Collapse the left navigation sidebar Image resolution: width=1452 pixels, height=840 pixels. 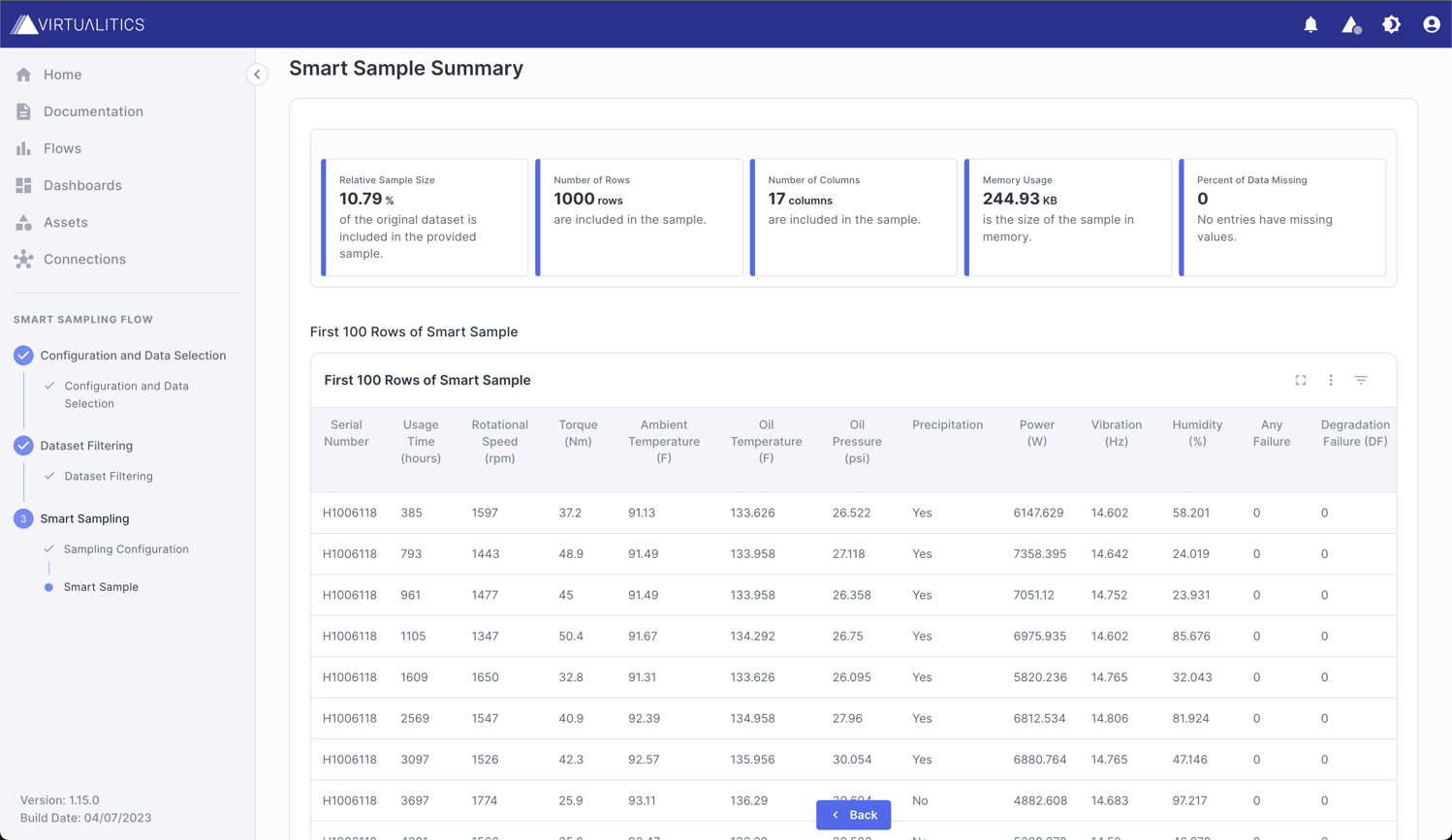[256, 74]
